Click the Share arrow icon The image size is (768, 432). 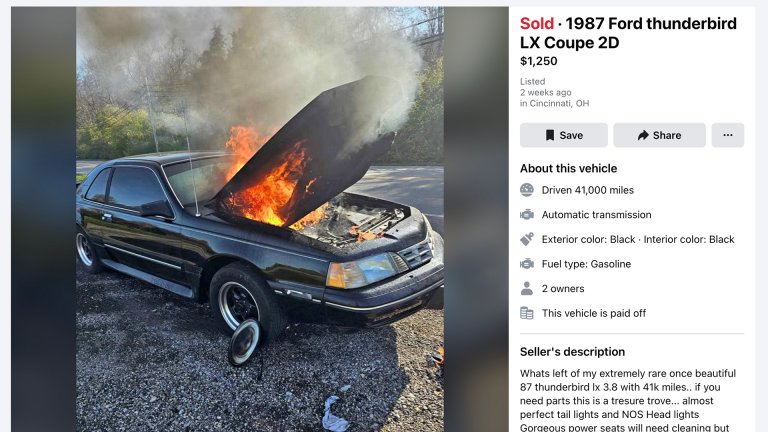coord(643,135)
